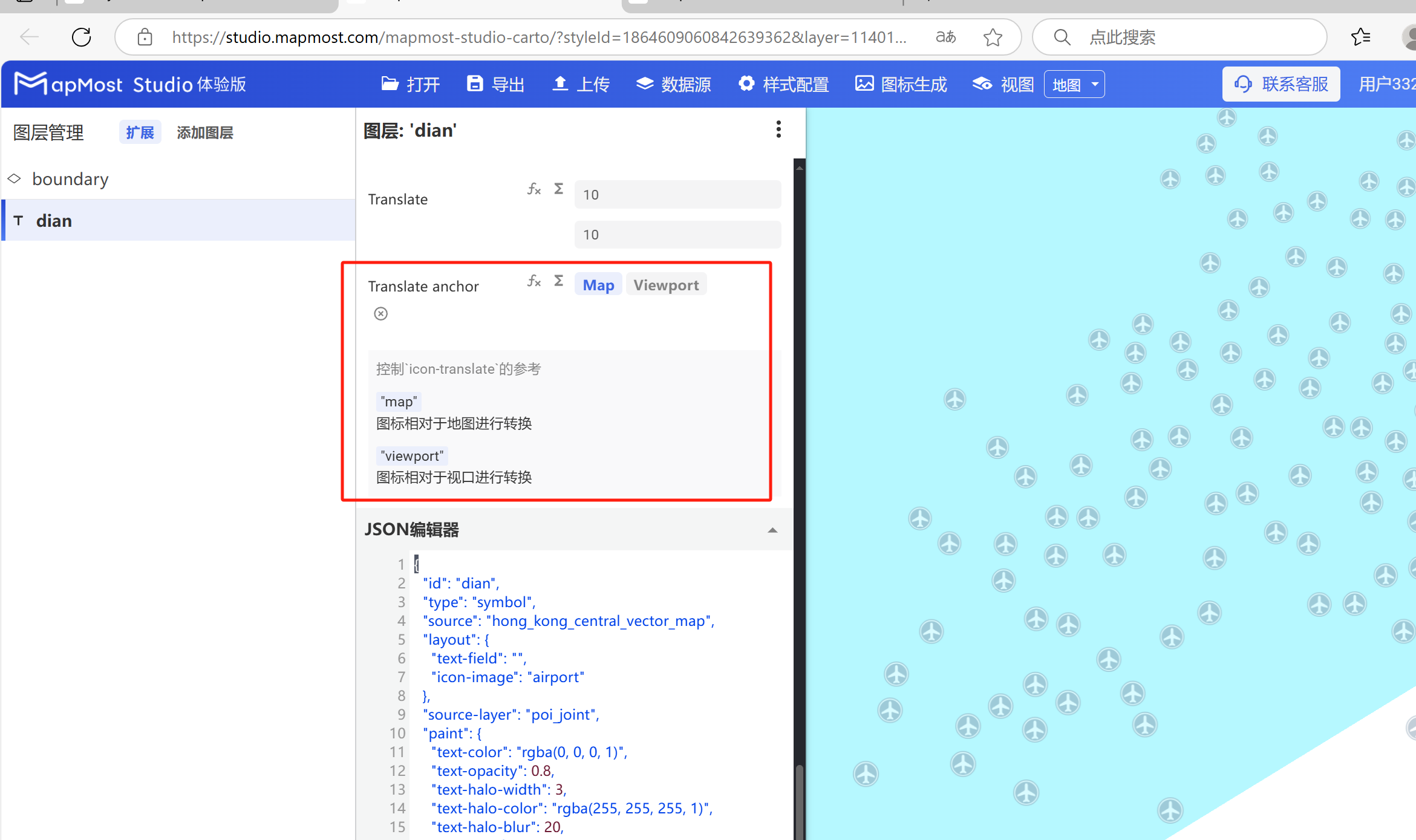The width and height of the screenshot is (1416, 840).
Task: Collapse the JSON编辑器 section
Action: (x=772, y=530)
